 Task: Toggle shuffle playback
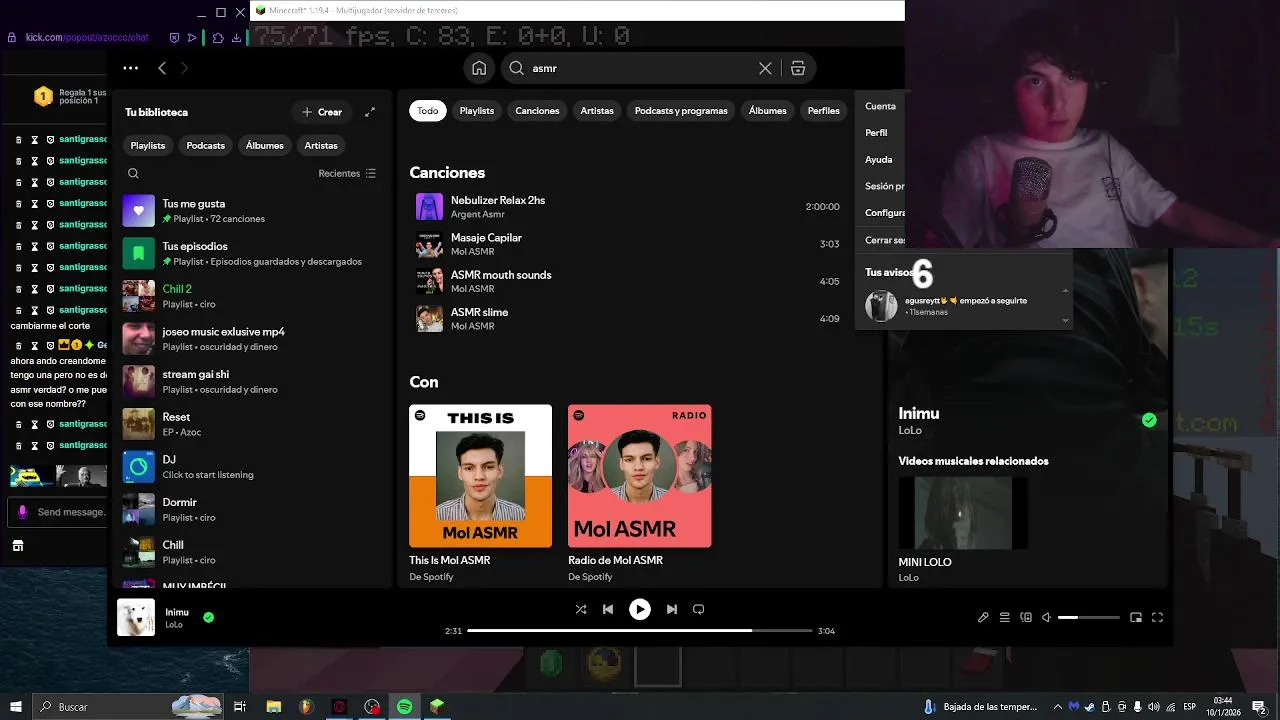(x=581, y=609)
